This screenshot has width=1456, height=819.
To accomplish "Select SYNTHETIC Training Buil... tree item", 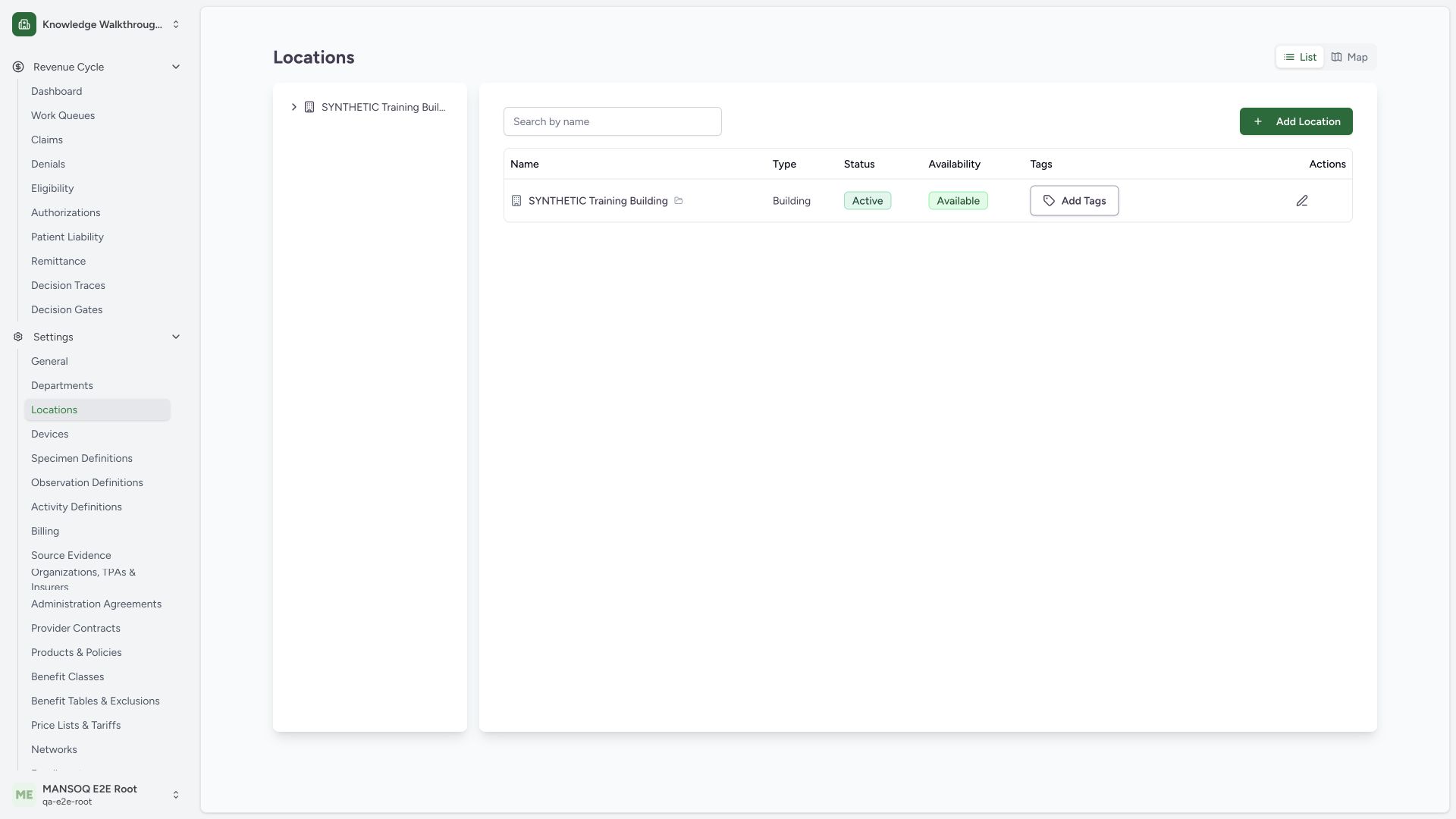I will [383, 107].
